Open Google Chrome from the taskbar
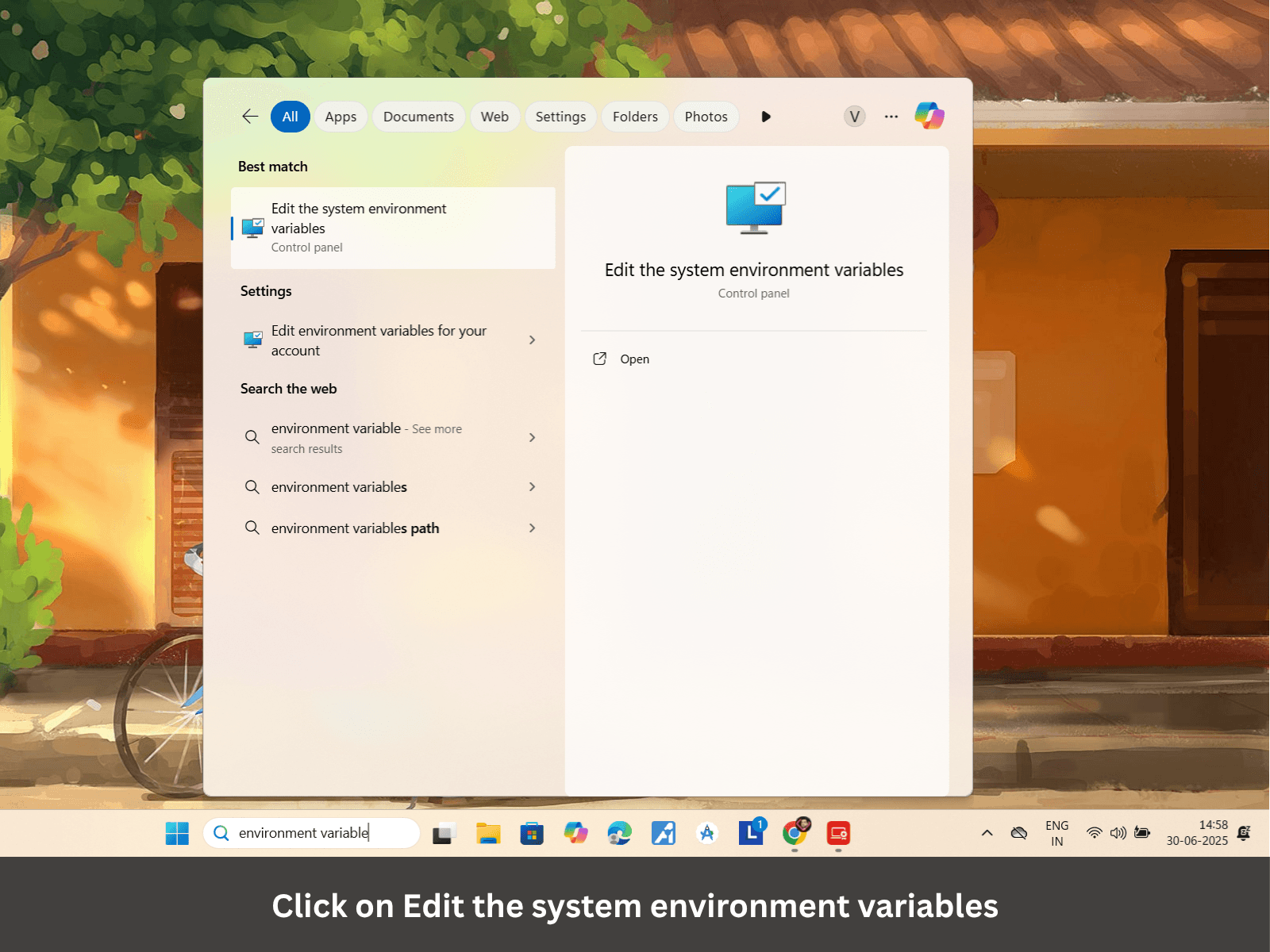Screen dimensions: 1270x952 point(795,833)
